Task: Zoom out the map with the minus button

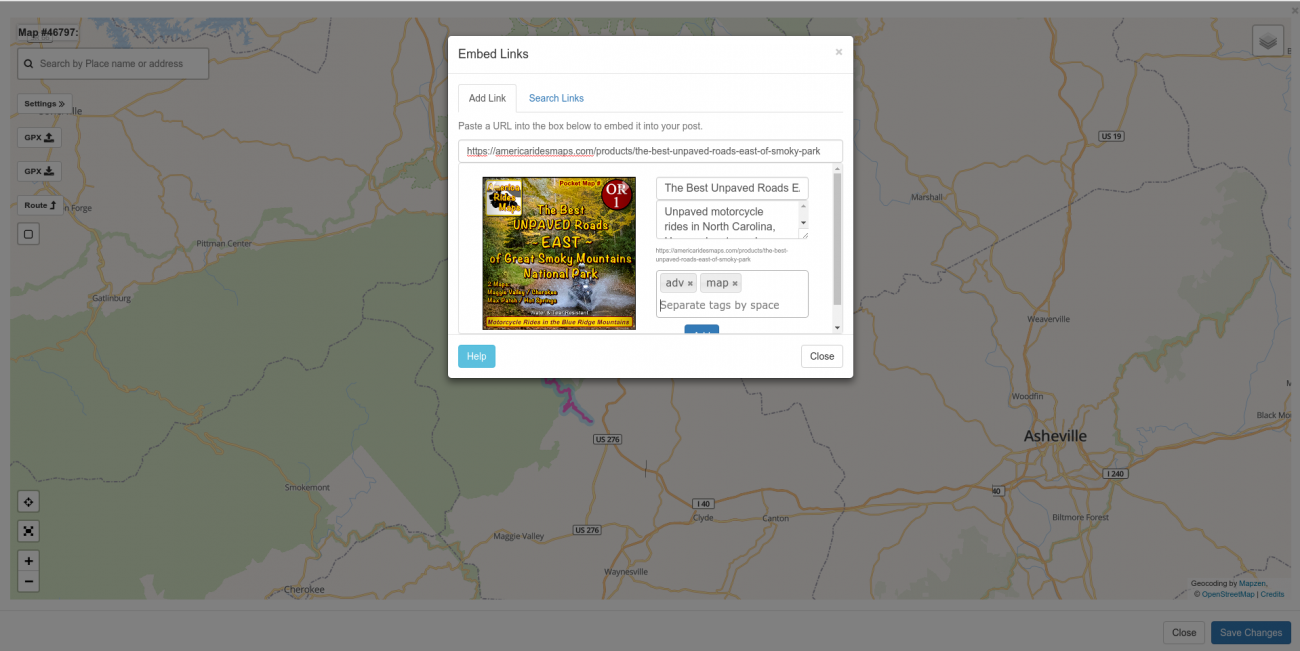Action: click(x=28, y=581)
